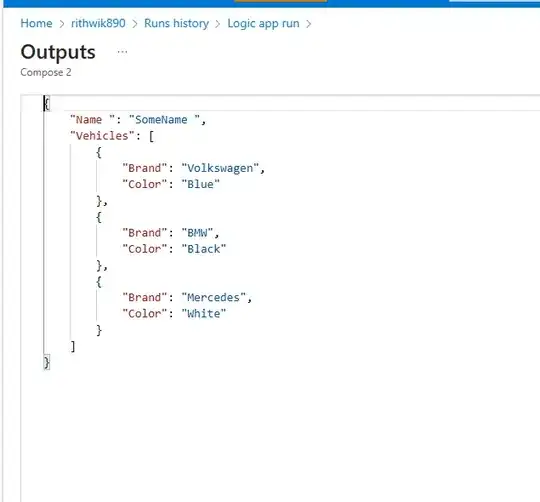Open rithwik890 breadcrumb link
Viewport: 540px width, 502px height.
tap(98, 23)
